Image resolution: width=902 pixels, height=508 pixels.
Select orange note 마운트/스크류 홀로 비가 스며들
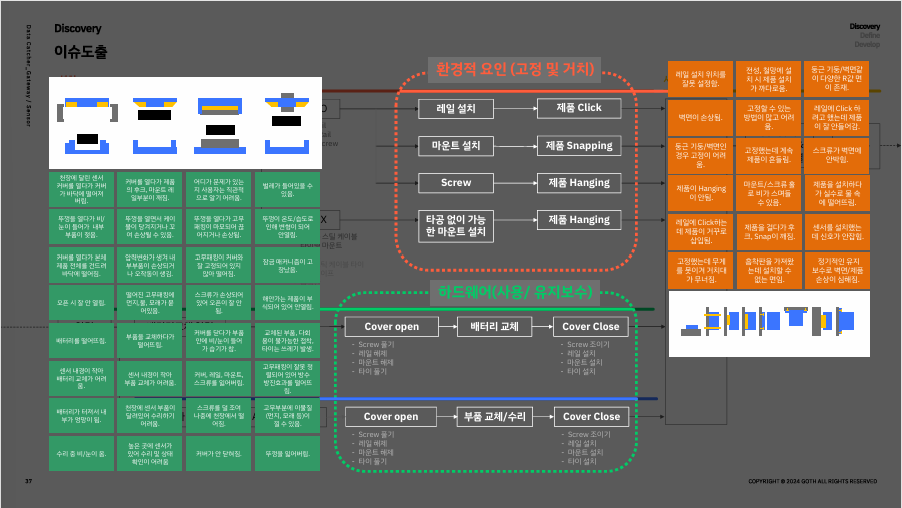tap(768, 193)
